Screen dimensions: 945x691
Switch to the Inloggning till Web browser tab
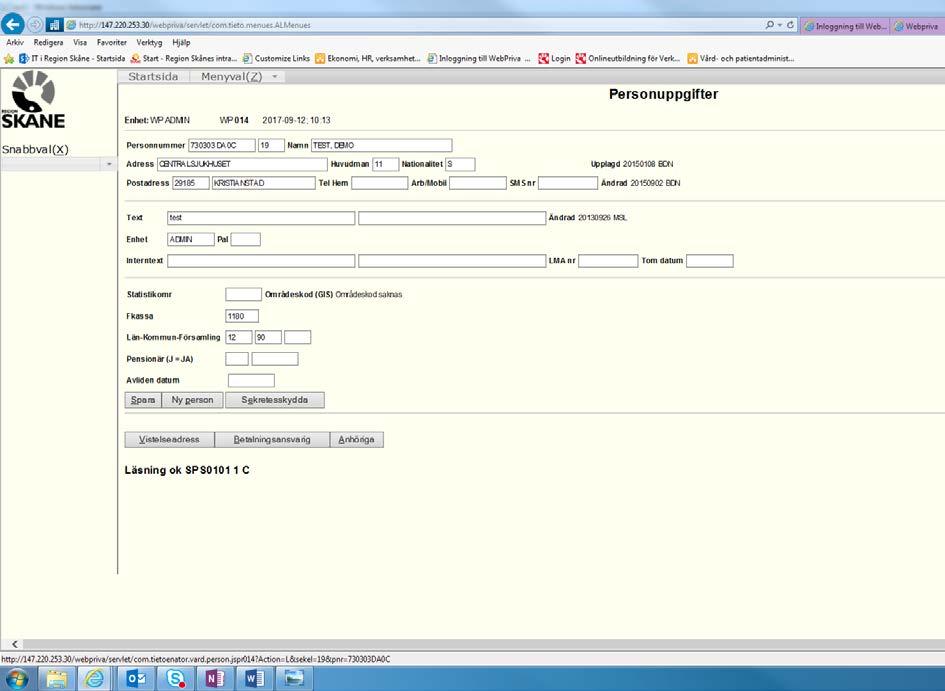tap(845, 26)
